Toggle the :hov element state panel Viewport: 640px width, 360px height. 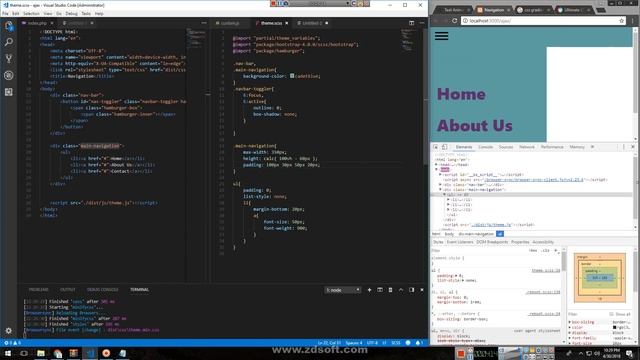click(533, 251)
